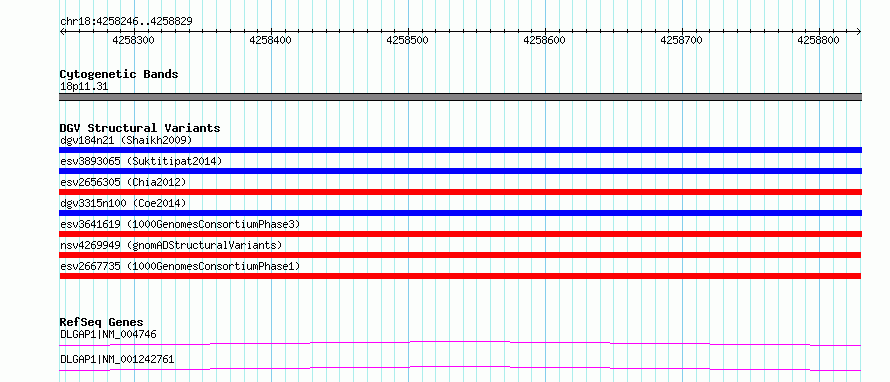Select the RefSeq Genes track title

tap(101, 322)
